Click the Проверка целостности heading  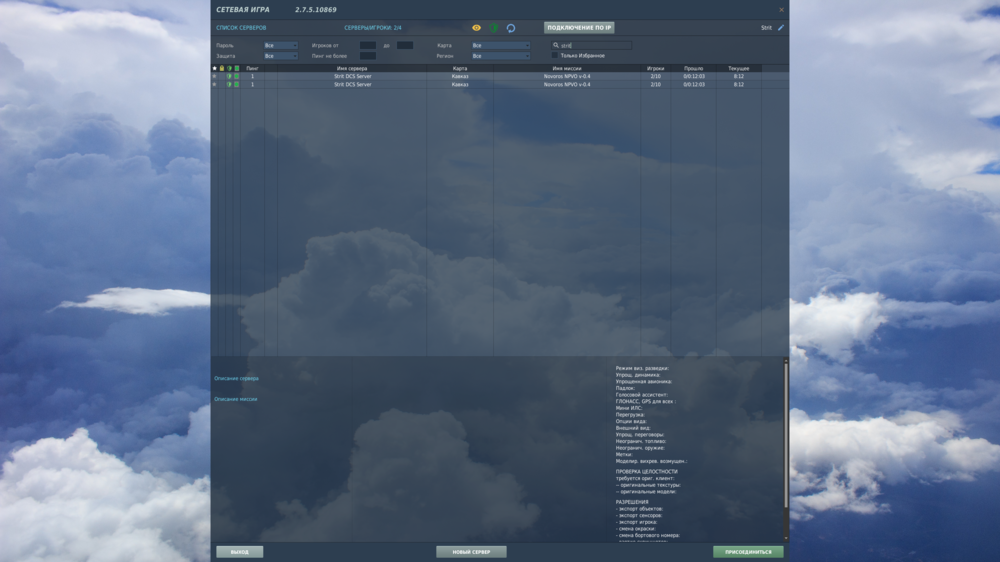point(646,471)
